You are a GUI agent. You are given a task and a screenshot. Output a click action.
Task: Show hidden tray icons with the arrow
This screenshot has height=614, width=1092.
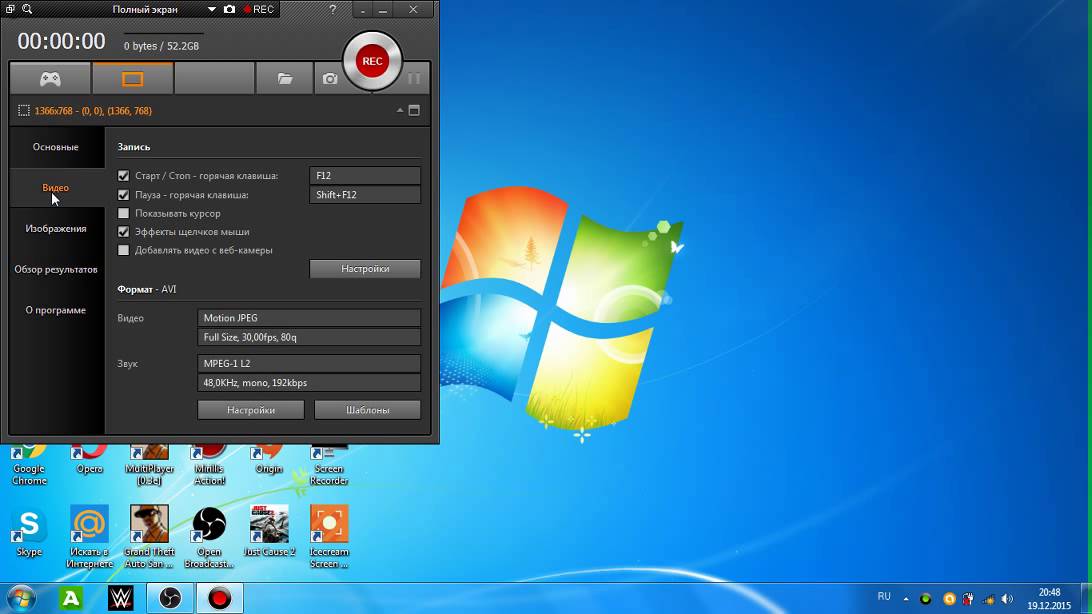(905, 599)
